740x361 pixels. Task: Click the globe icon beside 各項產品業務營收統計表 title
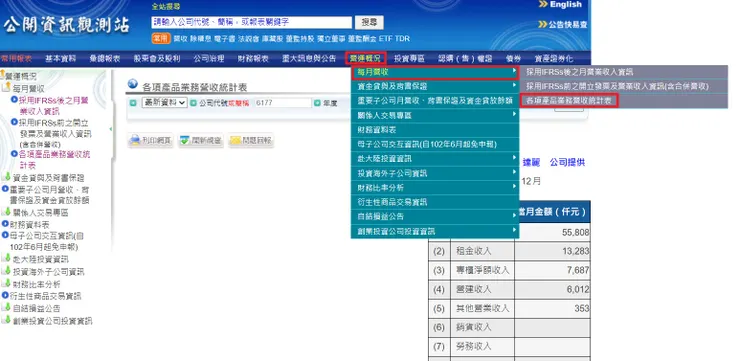tap(132, 84)
